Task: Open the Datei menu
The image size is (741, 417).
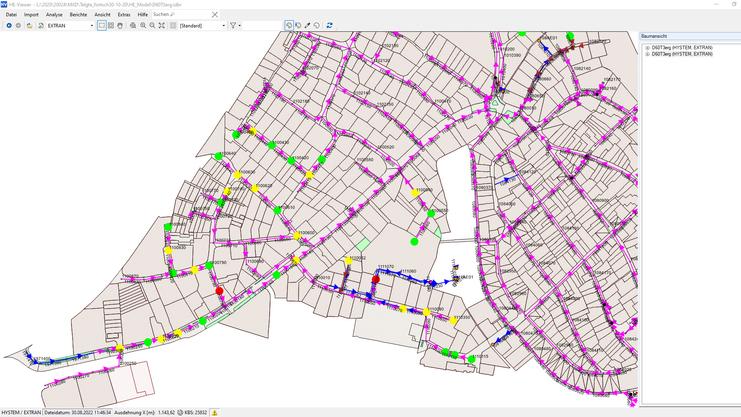Action: 11,15
